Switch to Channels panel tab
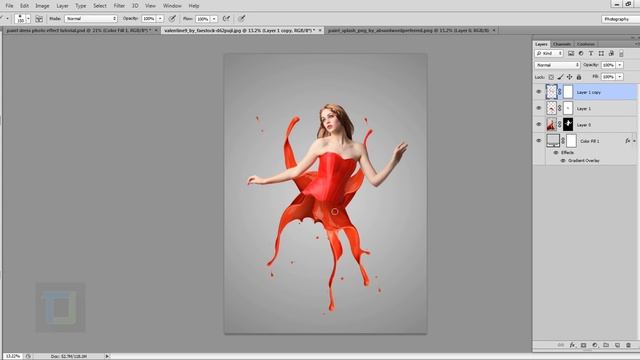Screen dimensions: 640x360 pyautogui.click(x=562, y=44)
